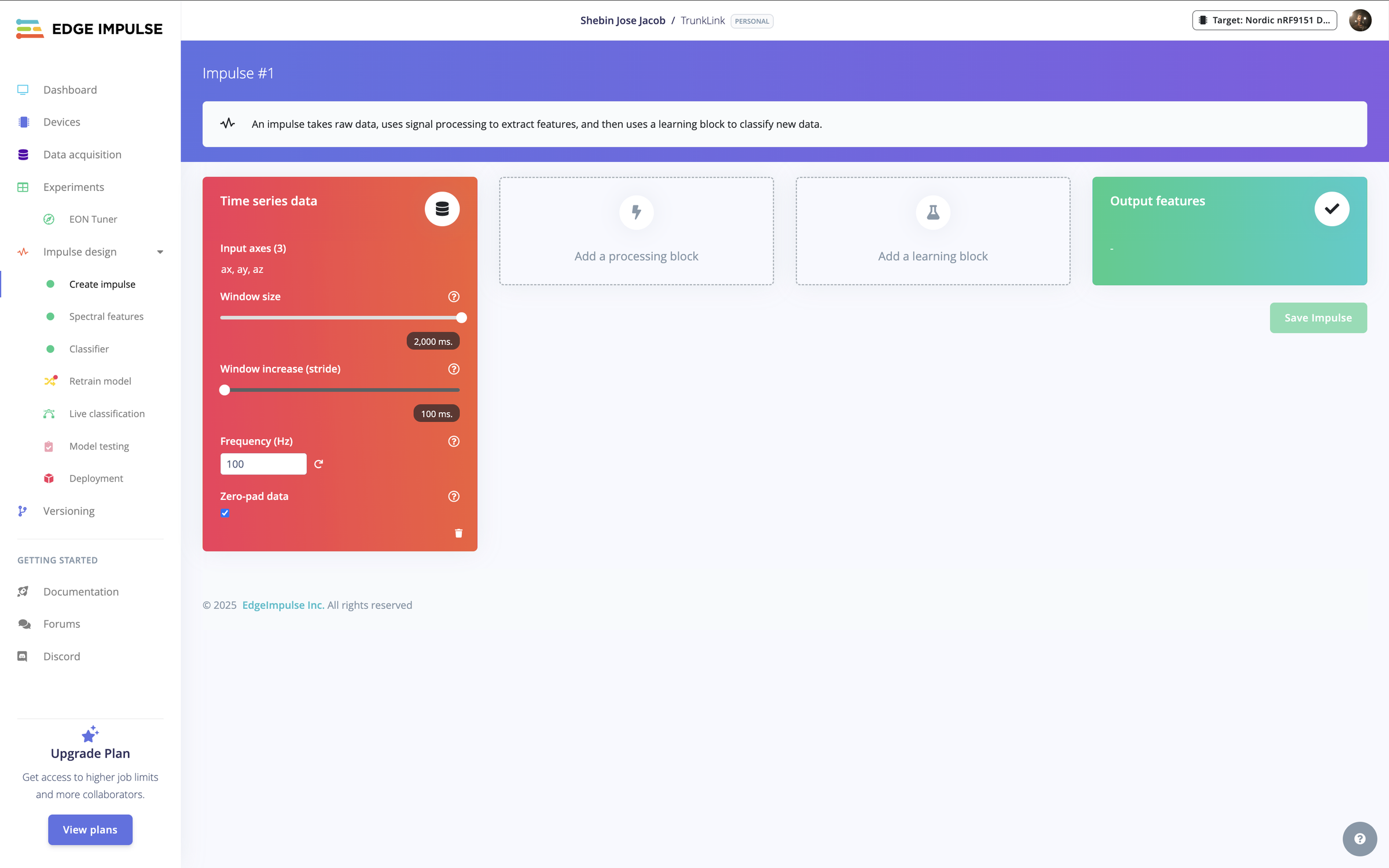Go to the Spectral features page

[x=106, y=317]
